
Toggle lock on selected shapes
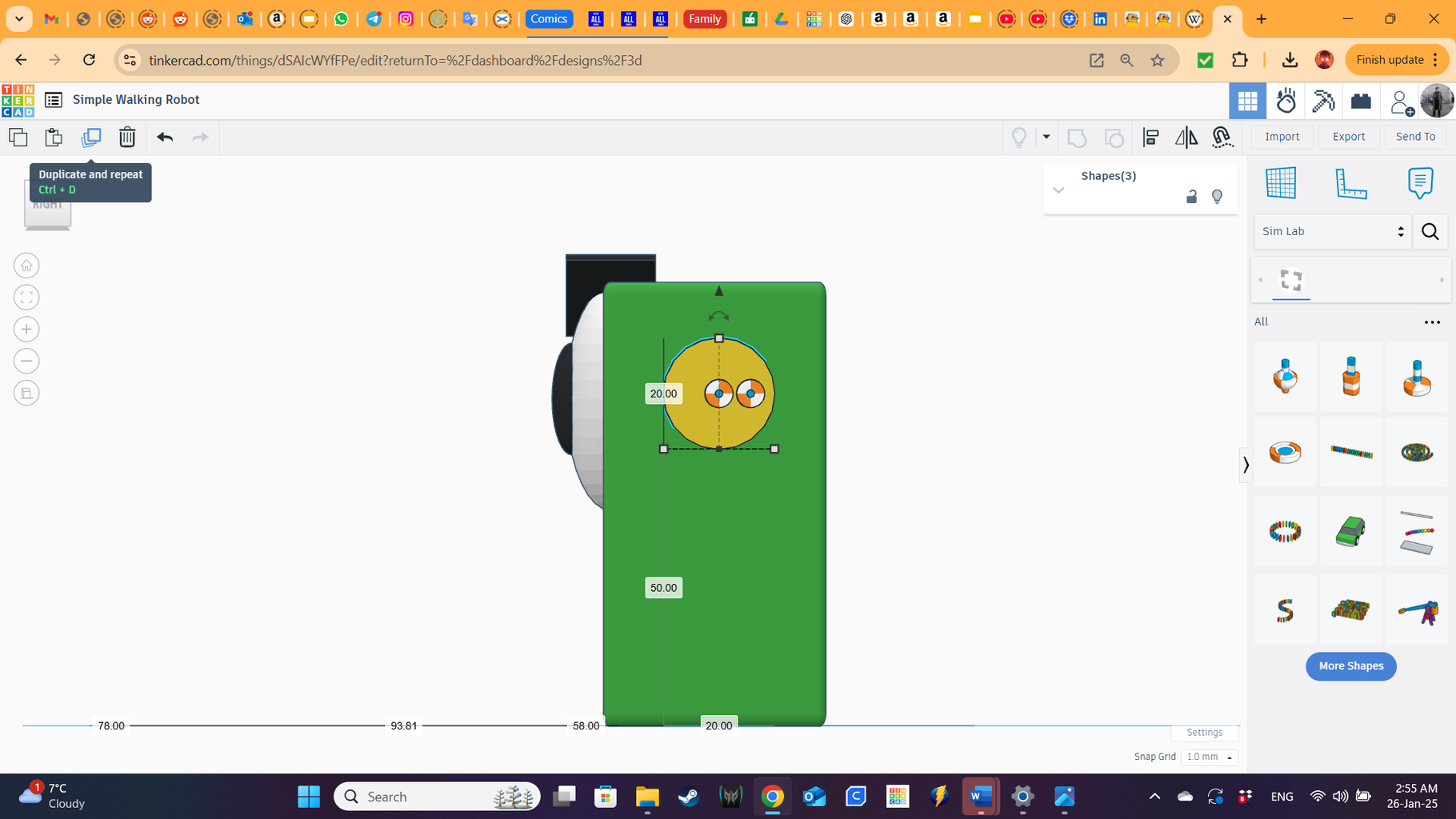point(1191,197)
